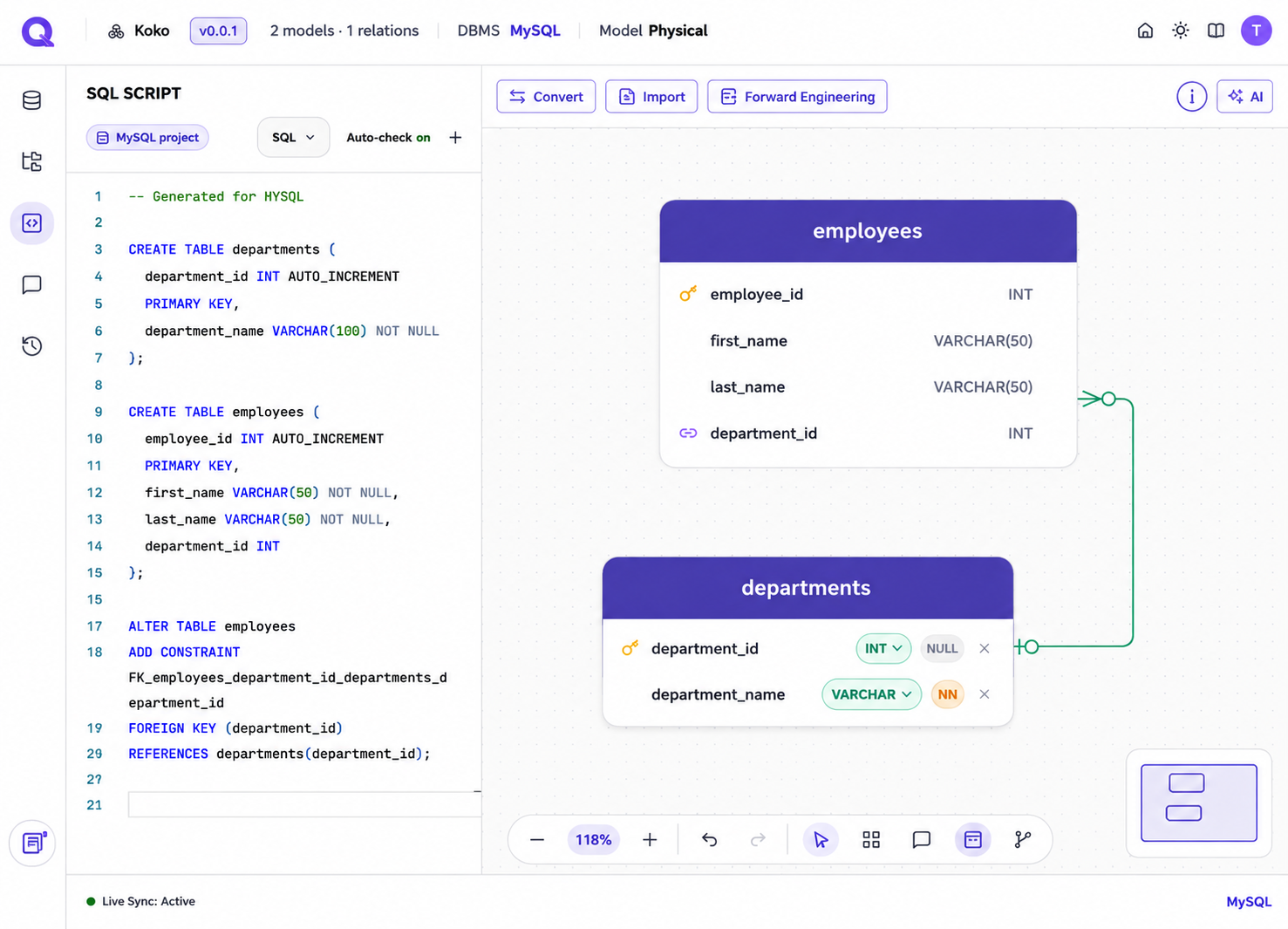Select the SQL script code icon in sidebar
This screenshot has width=1288, height=929.
pyautogui.click(x=32, y=223)
